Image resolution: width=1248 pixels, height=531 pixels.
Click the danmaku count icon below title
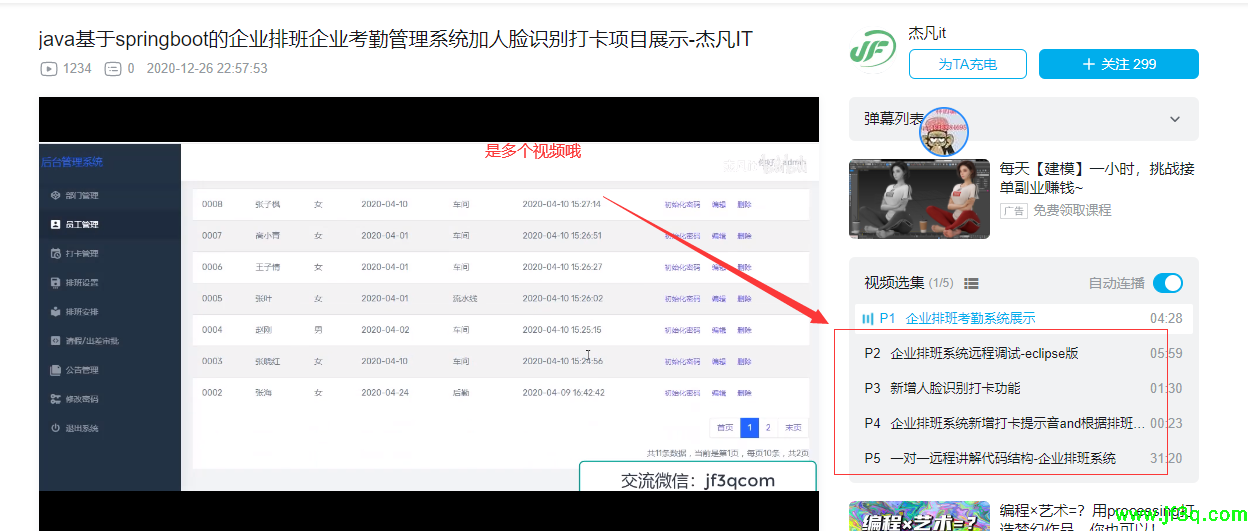[x=112, y=69]
